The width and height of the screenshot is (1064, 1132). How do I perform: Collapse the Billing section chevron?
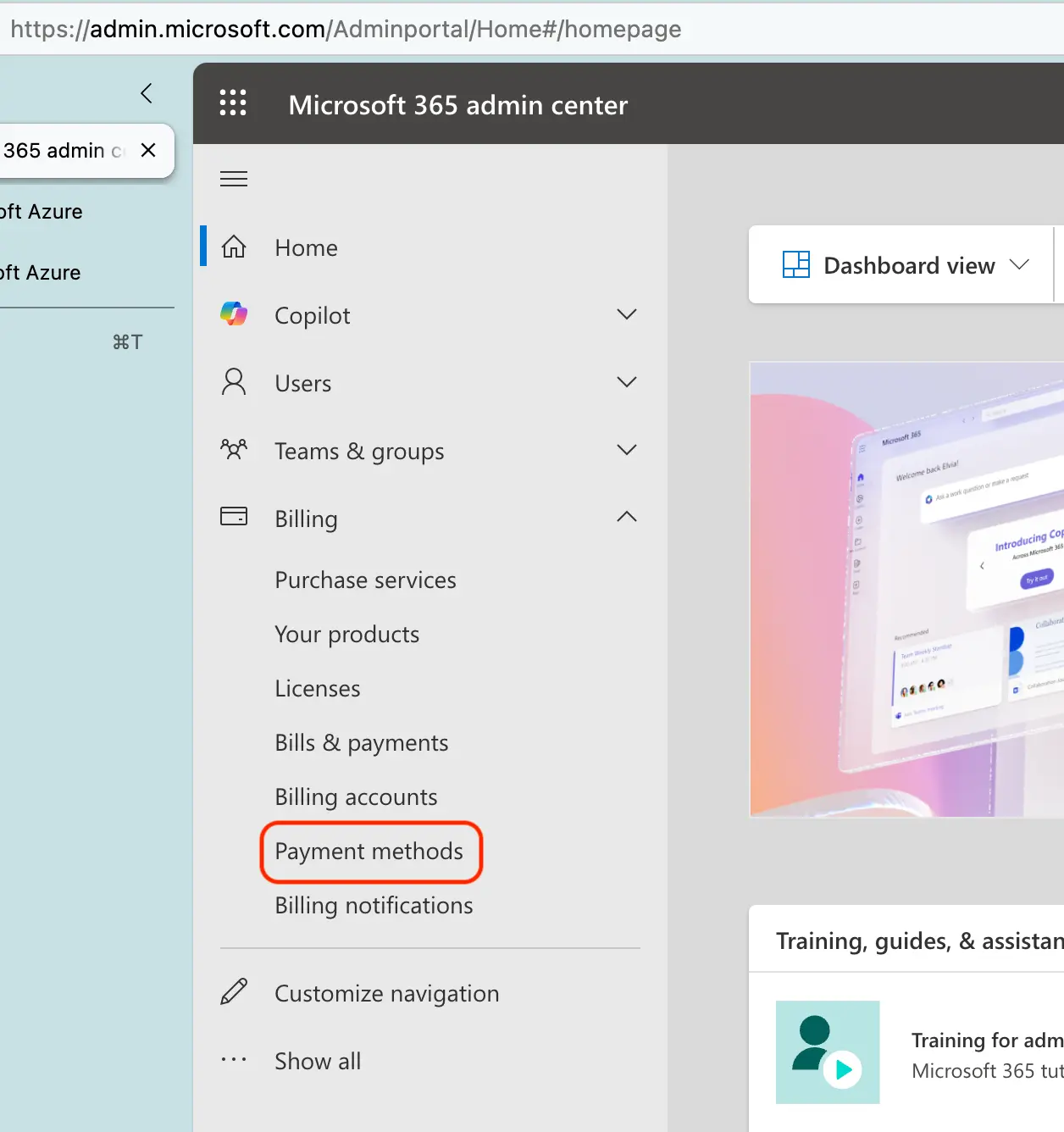tap(626, 517)
